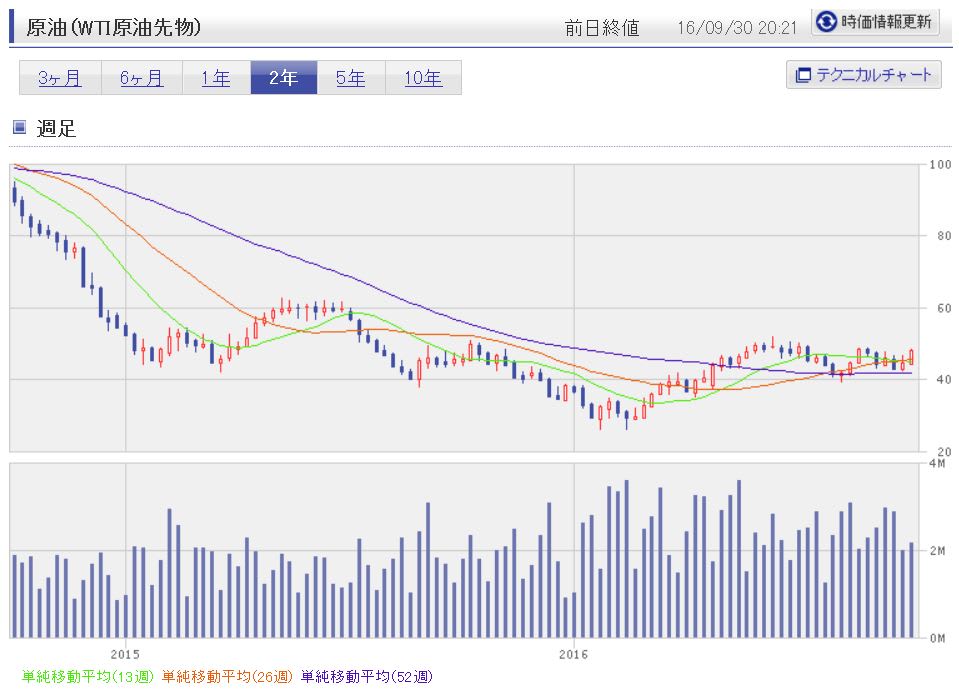Click the 原油(WTI原油先物) title heading
The width and height of the screenshot is (959, 694).
[x=114, y=28]
